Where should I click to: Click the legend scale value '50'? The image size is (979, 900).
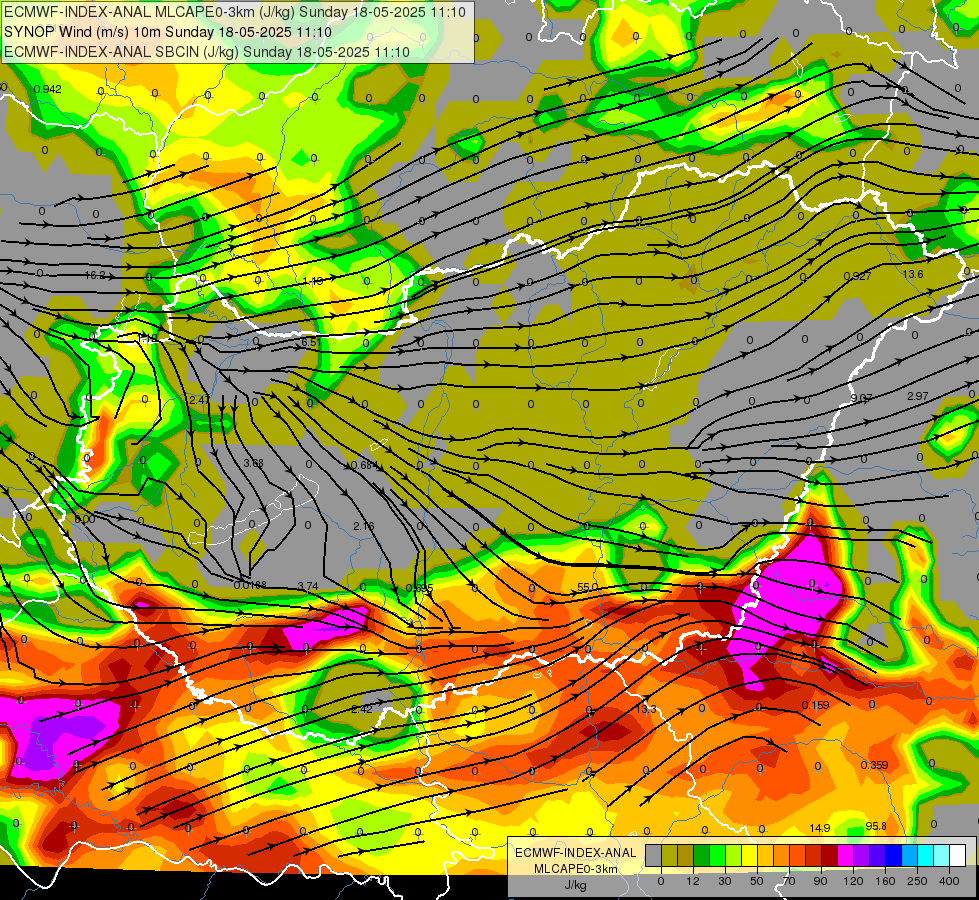(757, 881)
